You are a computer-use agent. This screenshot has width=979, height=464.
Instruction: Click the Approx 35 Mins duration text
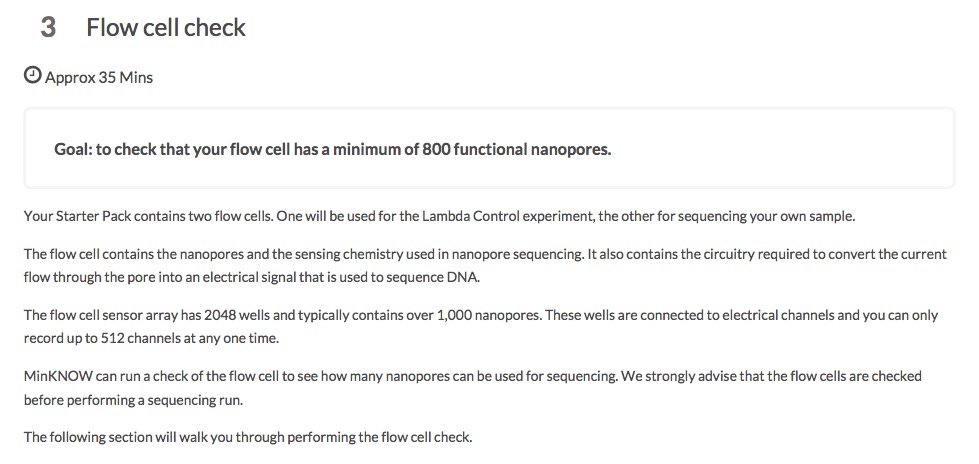(99, 77)
